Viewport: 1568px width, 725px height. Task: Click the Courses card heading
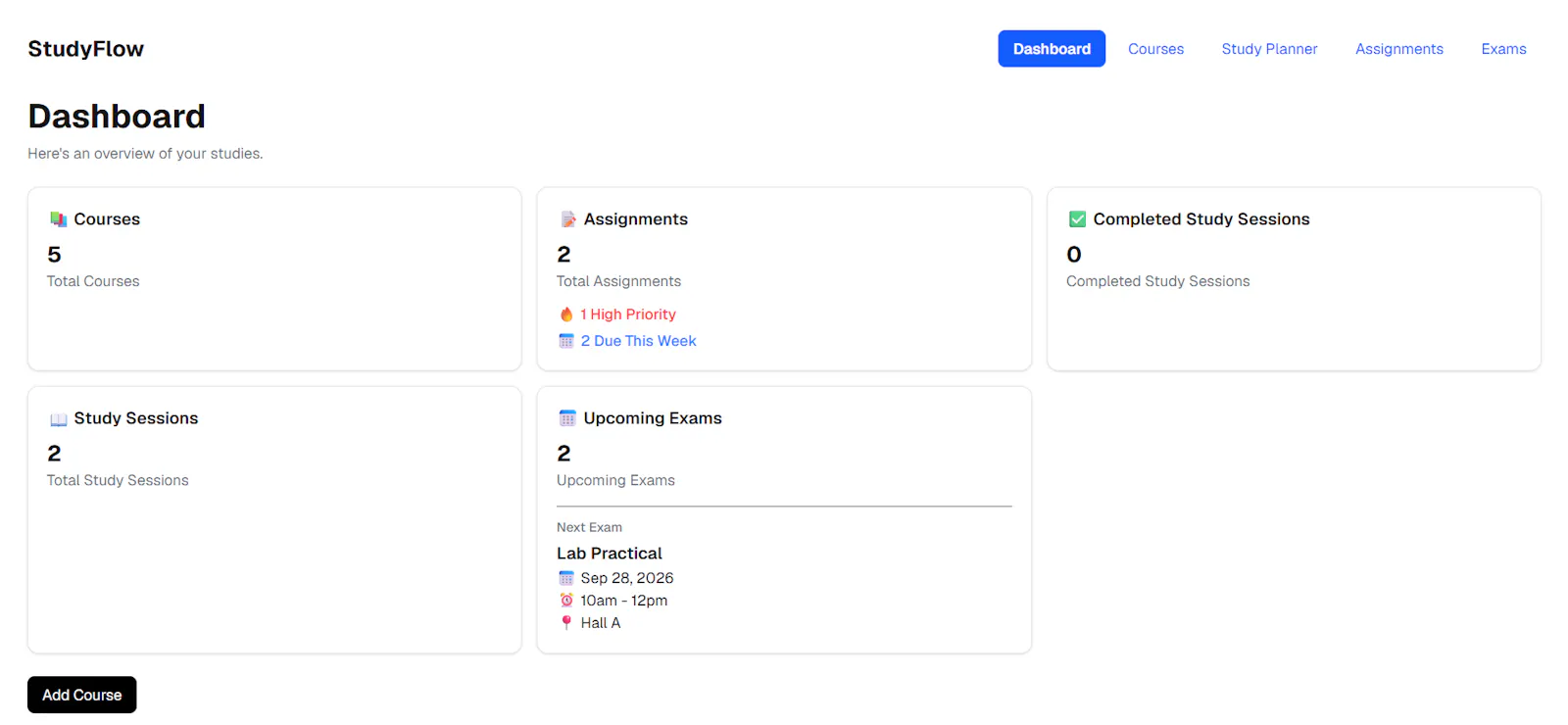107,219
